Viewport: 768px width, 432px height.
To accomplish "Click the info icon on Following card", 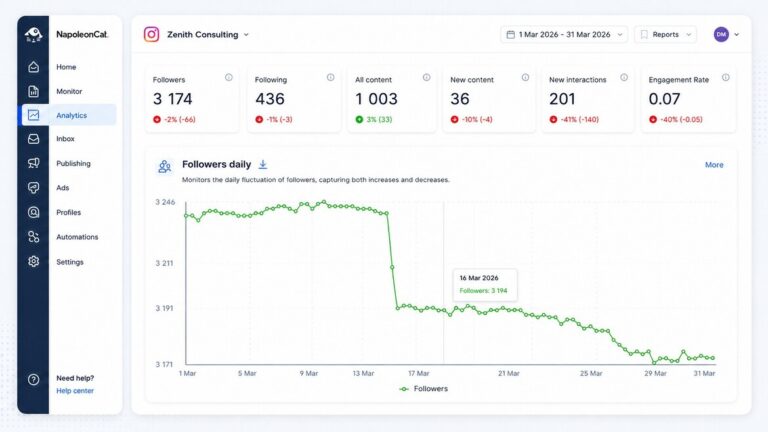I will coord(331,77).
